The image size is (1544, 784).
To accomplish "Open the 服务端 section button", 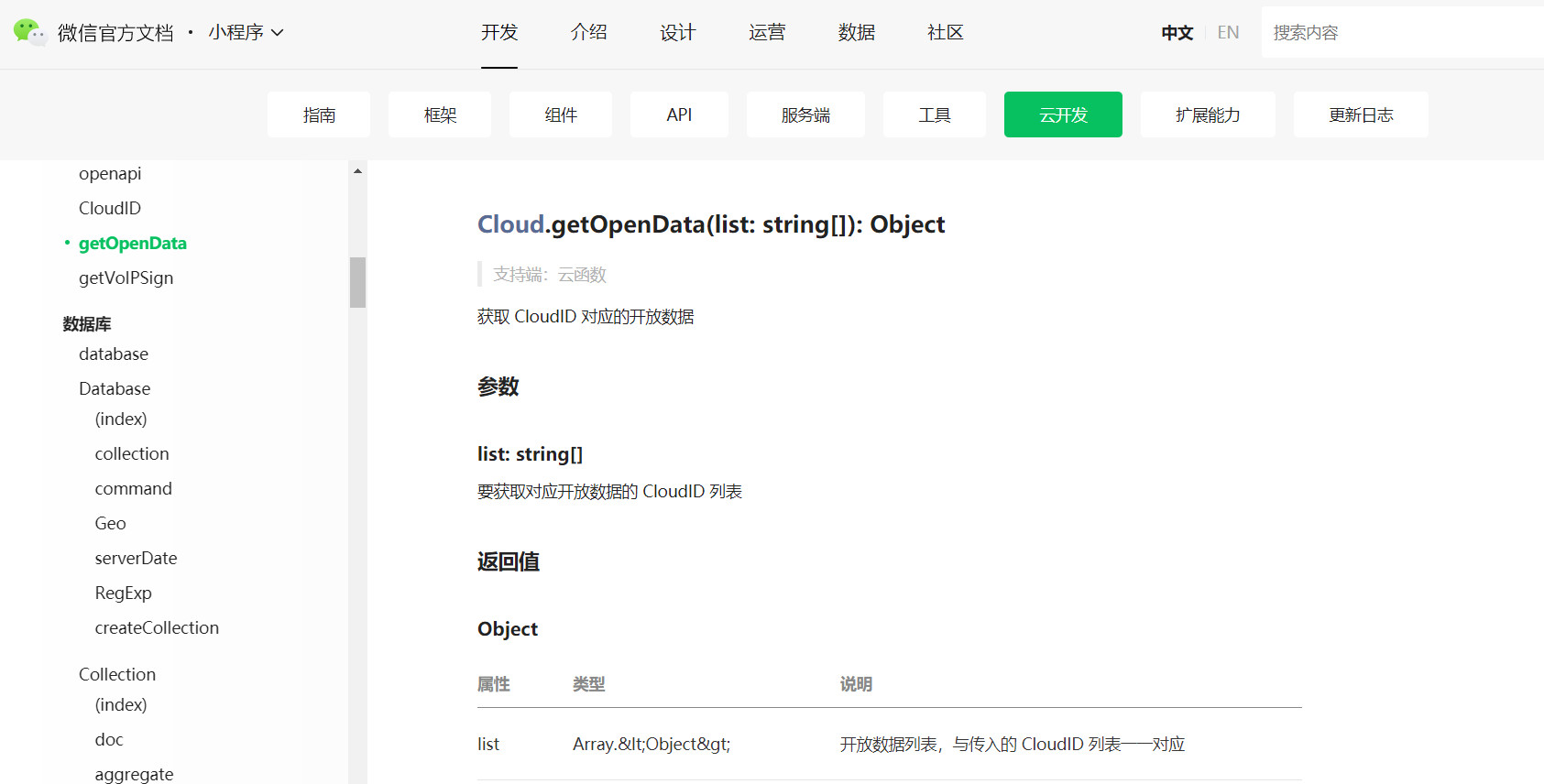I will click(805, 114).
